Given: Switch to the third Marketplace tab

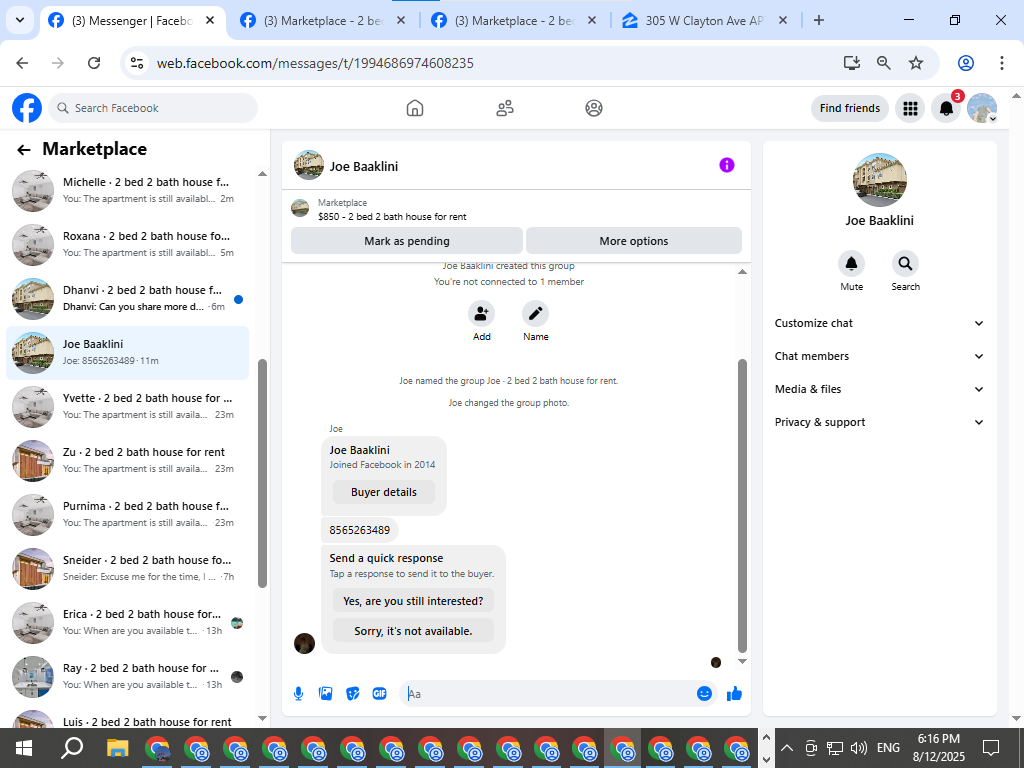Looking at the screenshot, I should coord(515,21).
